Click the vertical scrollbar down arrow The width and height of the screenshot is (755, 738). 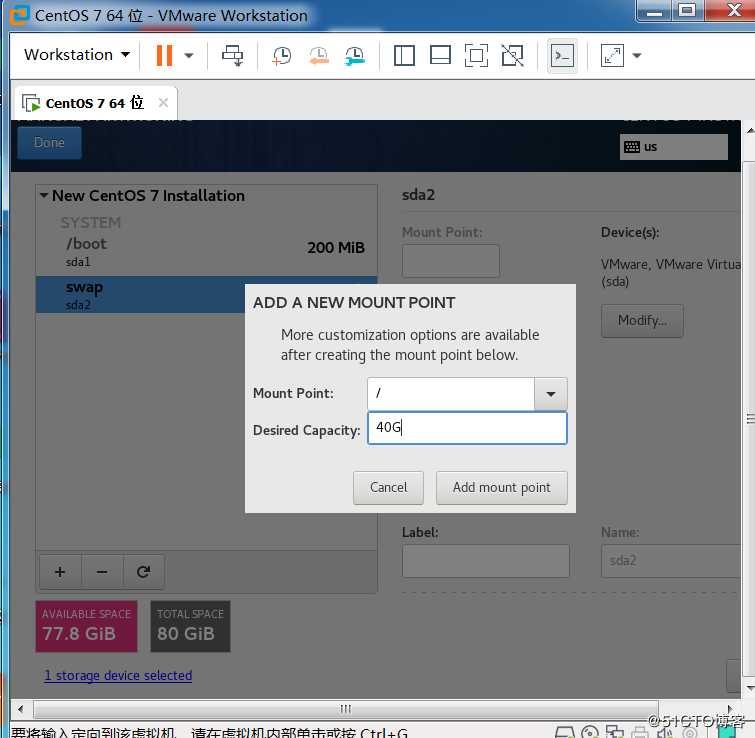point(750,687)
